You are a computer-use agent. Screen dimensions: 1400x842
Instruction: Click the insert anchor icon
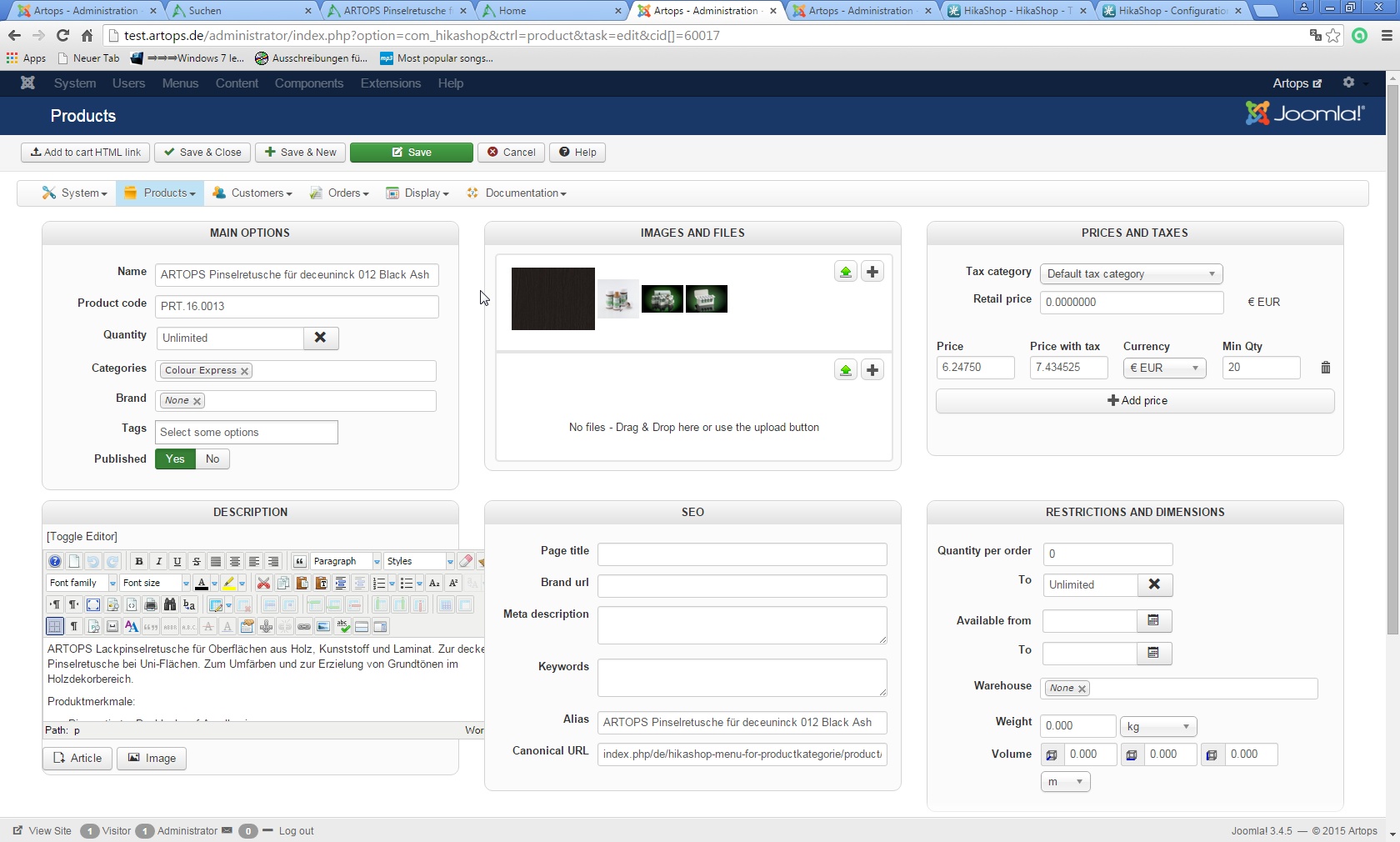coord(266,626)
